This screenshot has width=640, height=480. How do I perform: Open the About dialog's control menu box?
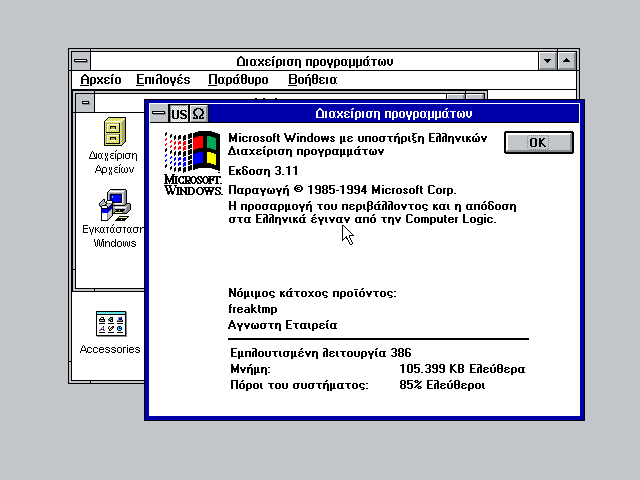[159, 113]
